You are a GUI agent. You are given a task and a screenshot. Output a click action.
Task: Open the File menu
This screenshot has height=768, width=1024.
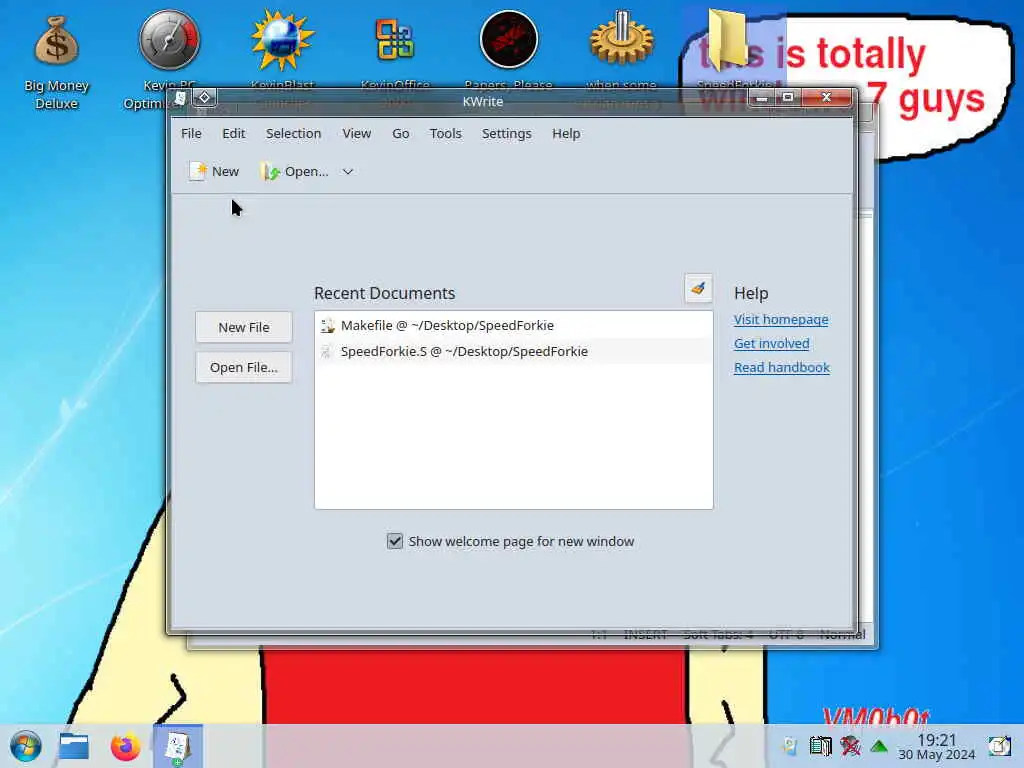click(x=191, y=133)
